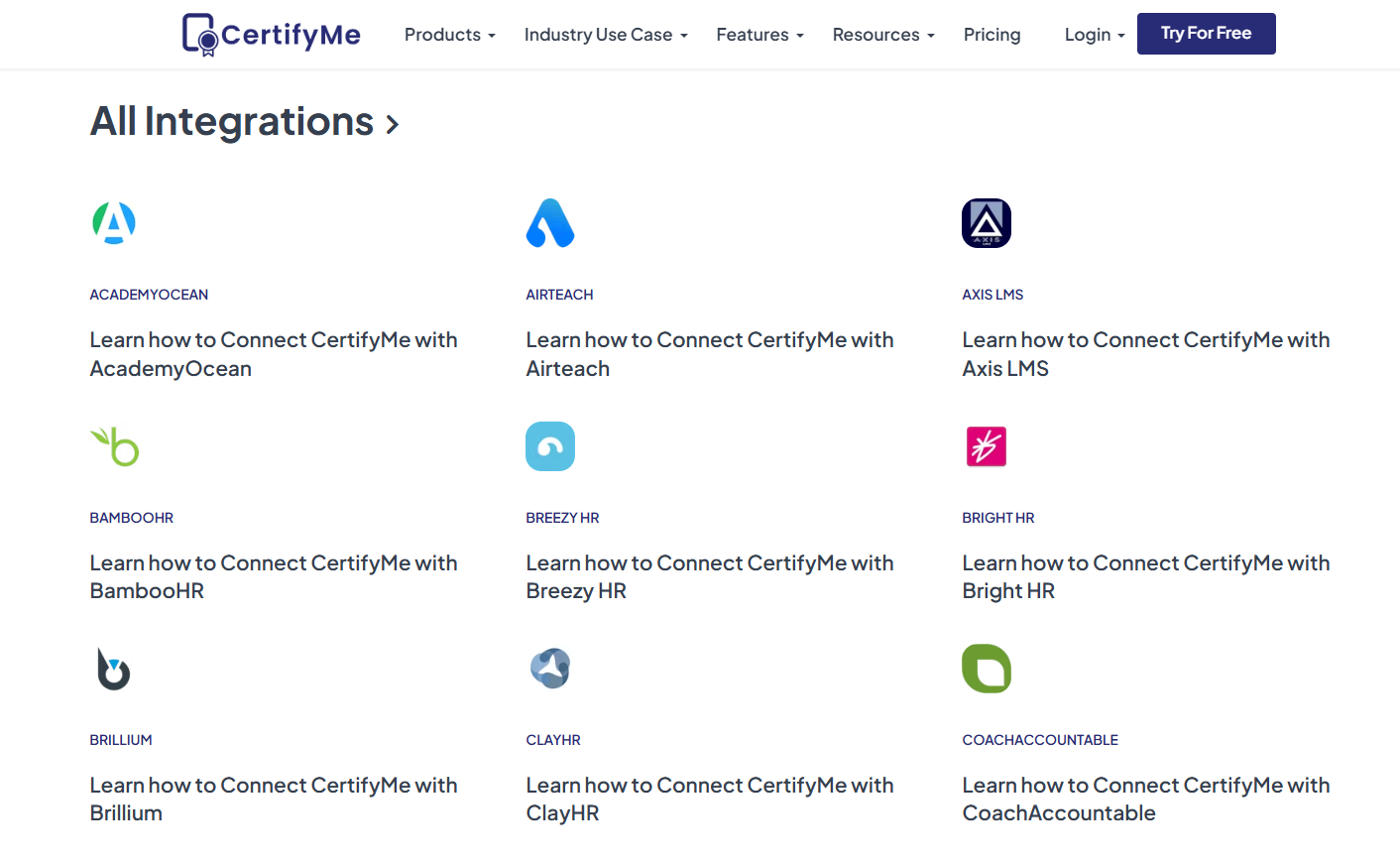The width and height of the screenshot is (1400, 864).
Task: Click the Bright HR pink logo
Action: (x=987, y=446)
